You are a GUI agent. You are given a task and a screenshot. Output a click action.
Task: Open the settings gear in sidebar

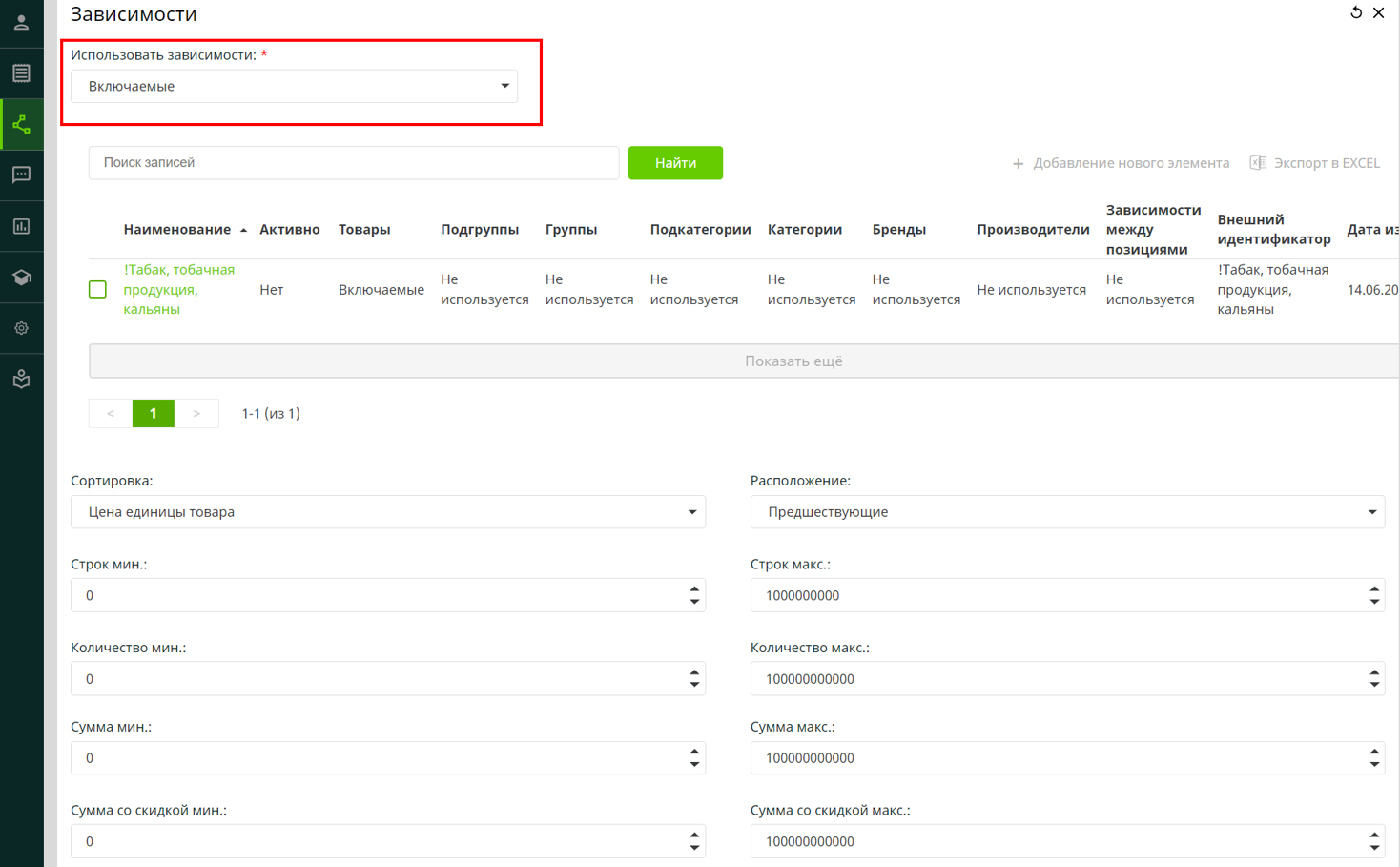[21, 328]
